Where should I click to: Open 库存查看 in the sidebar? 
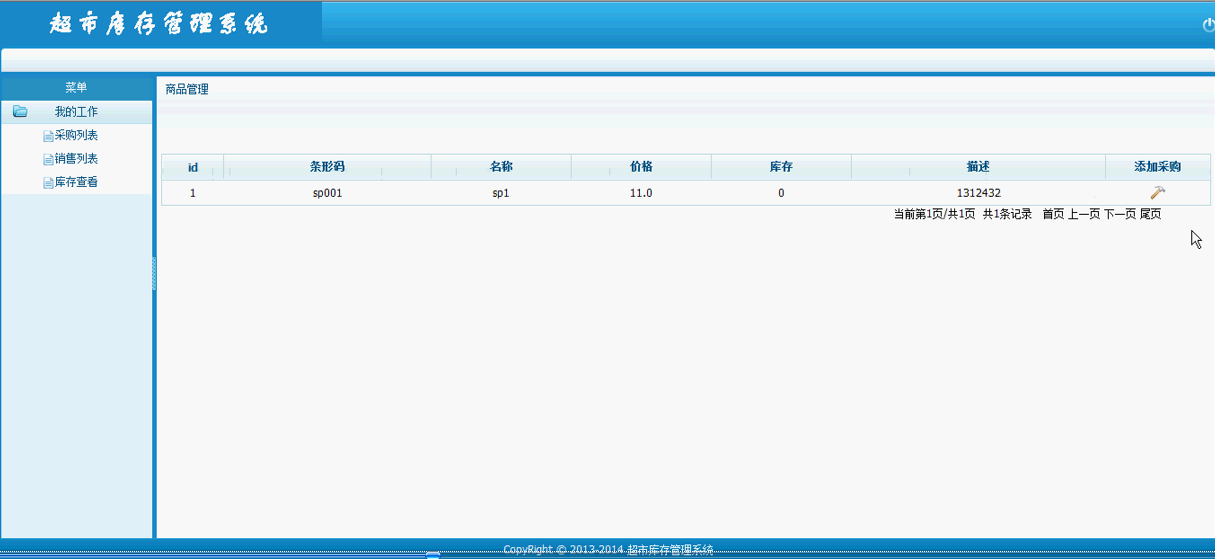[76, 182]
